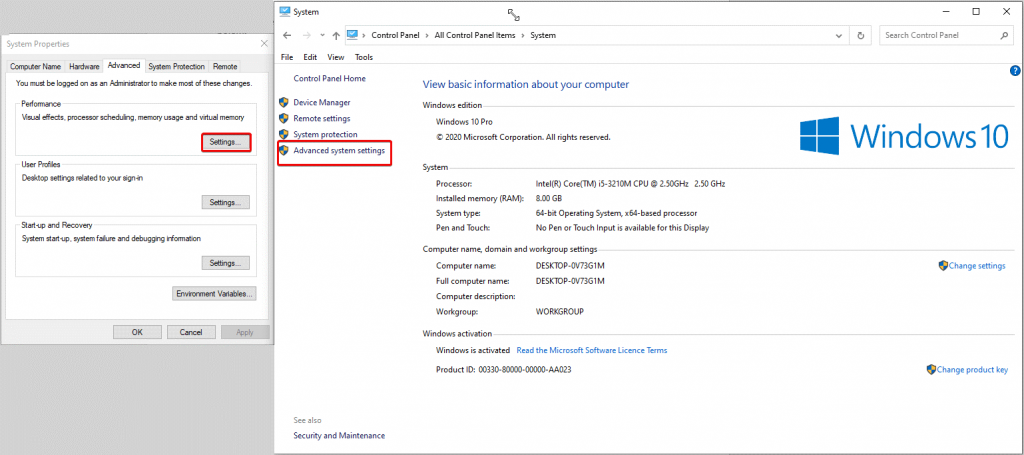Click Cancel in System Properties
Viewport: 1024px width, 455px height.
(x=191, y=332)
